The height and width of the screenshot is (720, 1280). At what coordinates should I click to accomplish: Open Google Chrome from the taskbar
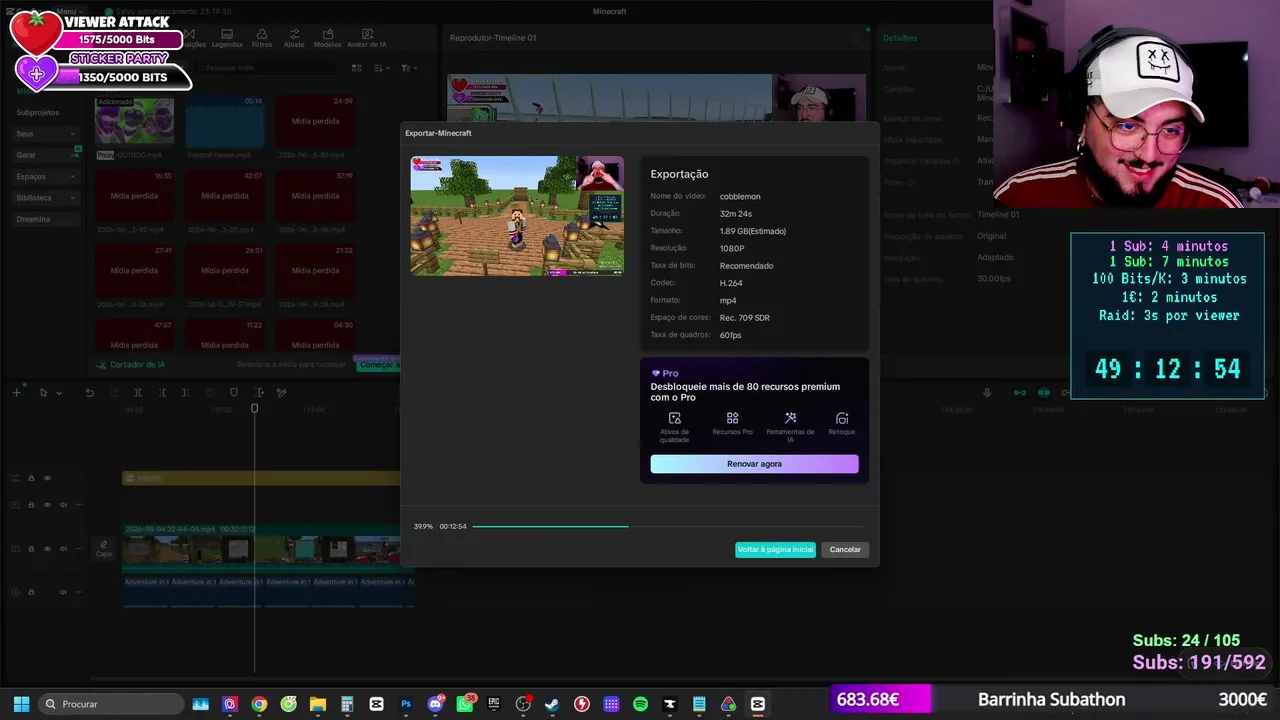[x=259, y=704]
